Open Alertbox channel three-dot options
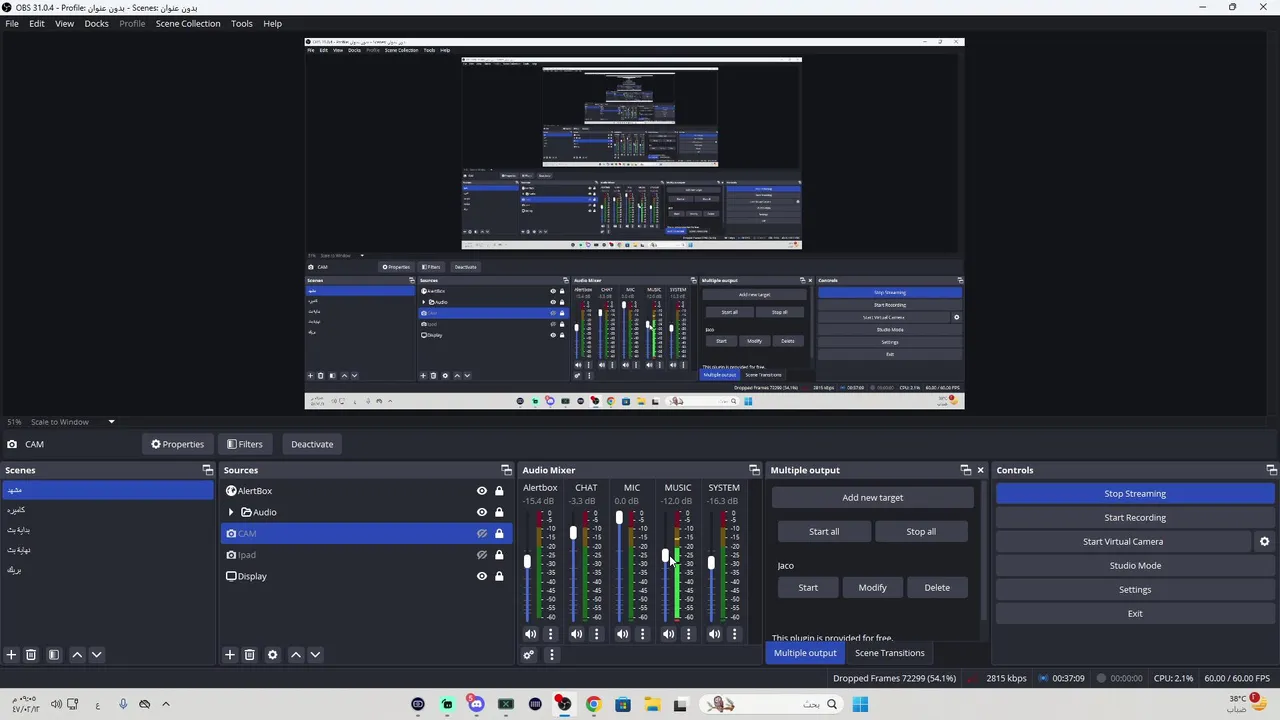Screen dimensions: 1280x720 (x=550, y=634)
